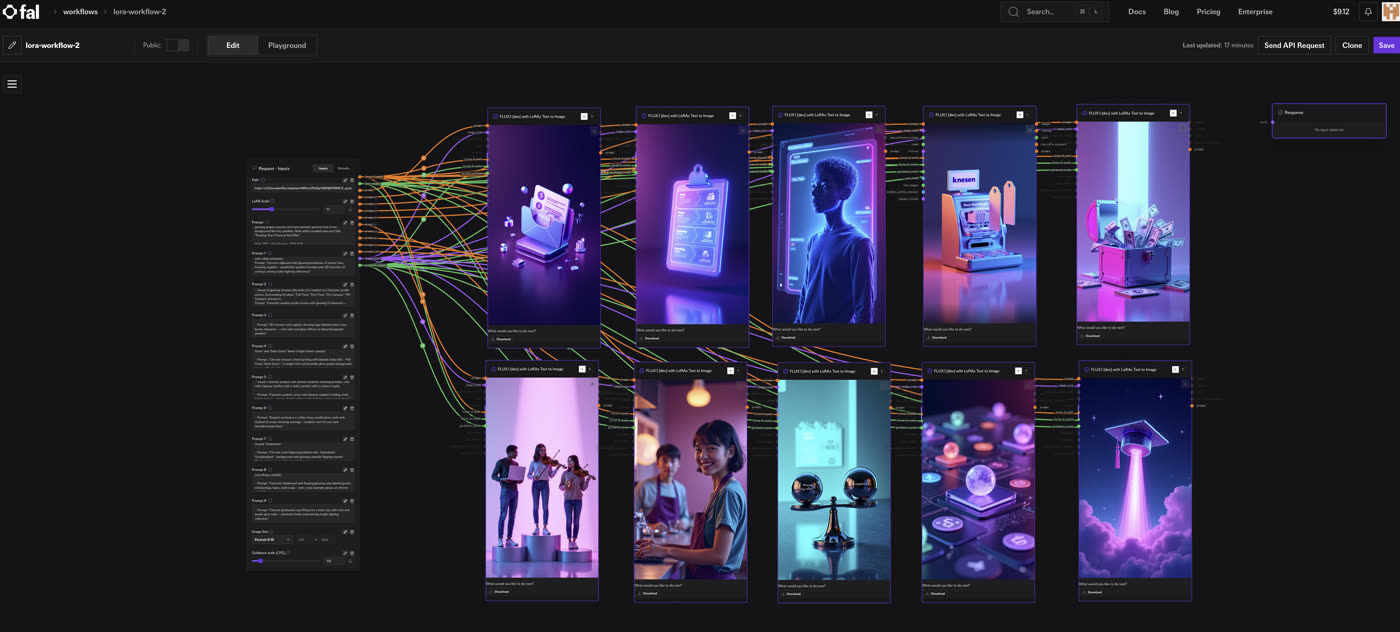Click the white square button on treasure chest node

coord(1173,113)
